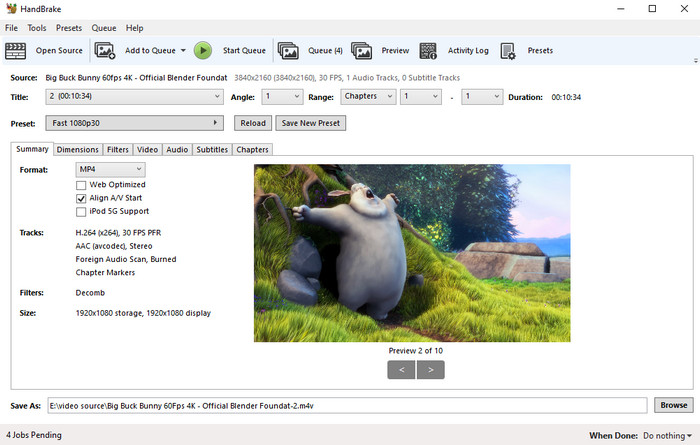The image size is (700, 445).
Task: Click the Browse button
Action: pyautogui.click(x=673, y=405)
